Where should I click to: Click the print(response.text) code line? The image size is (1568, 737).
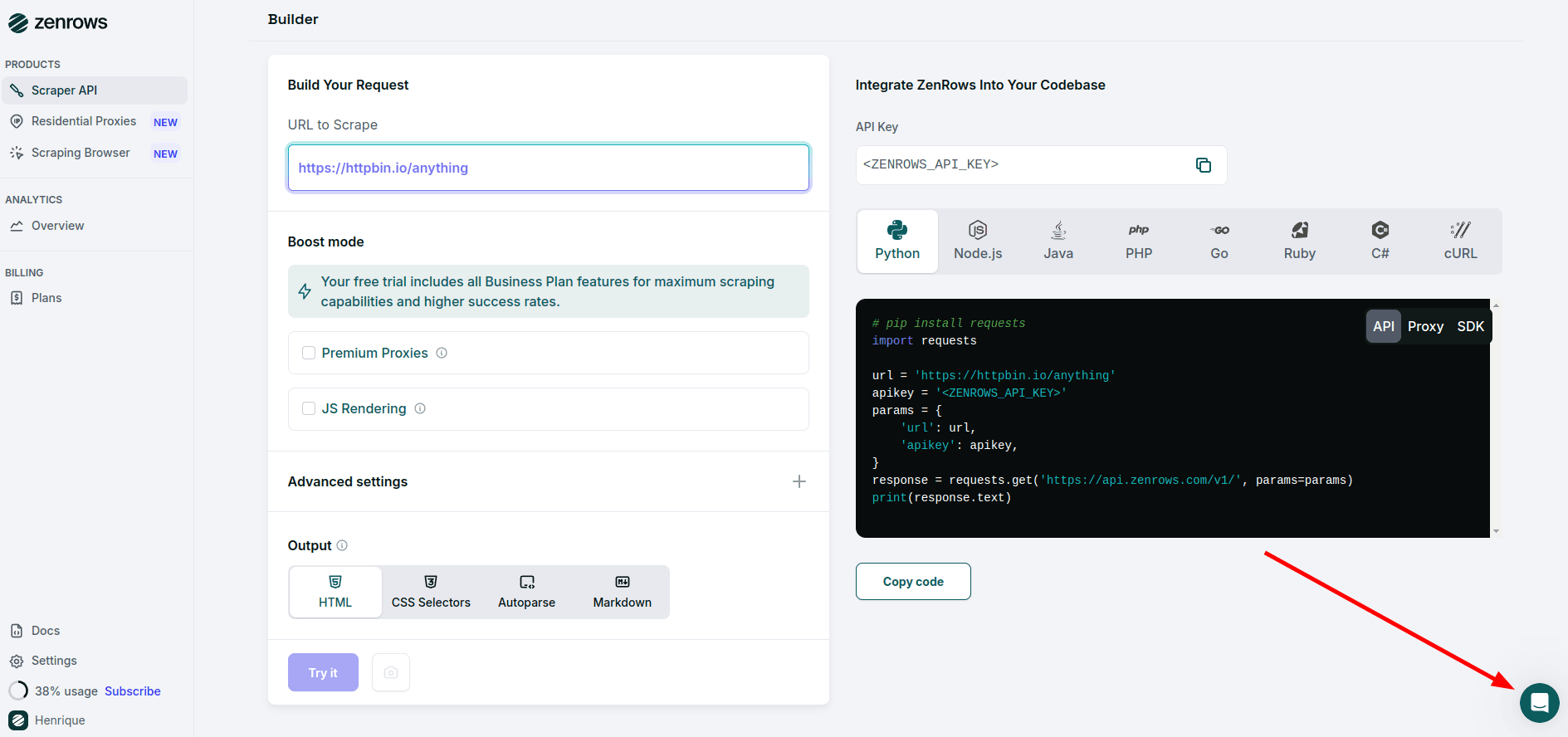point(941,497)
